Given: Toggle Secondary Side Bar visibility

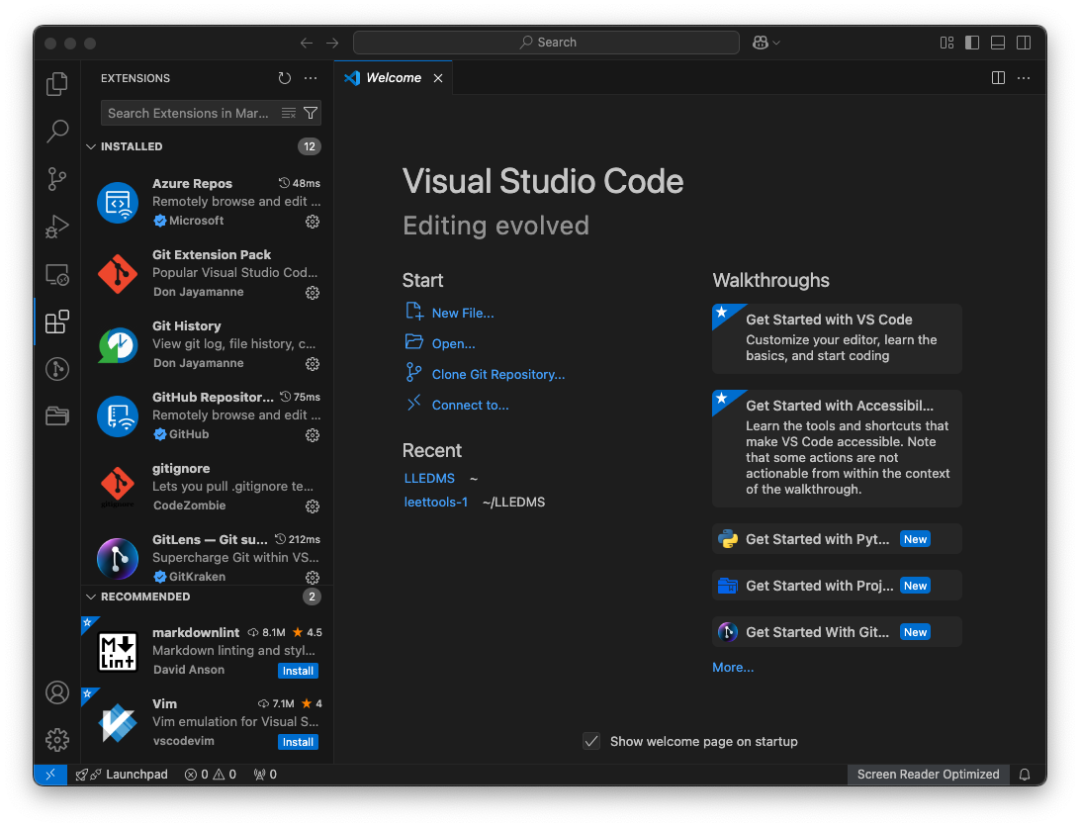Looking at the screenshot, I should pyautogui.click(x=1024, y=43).
